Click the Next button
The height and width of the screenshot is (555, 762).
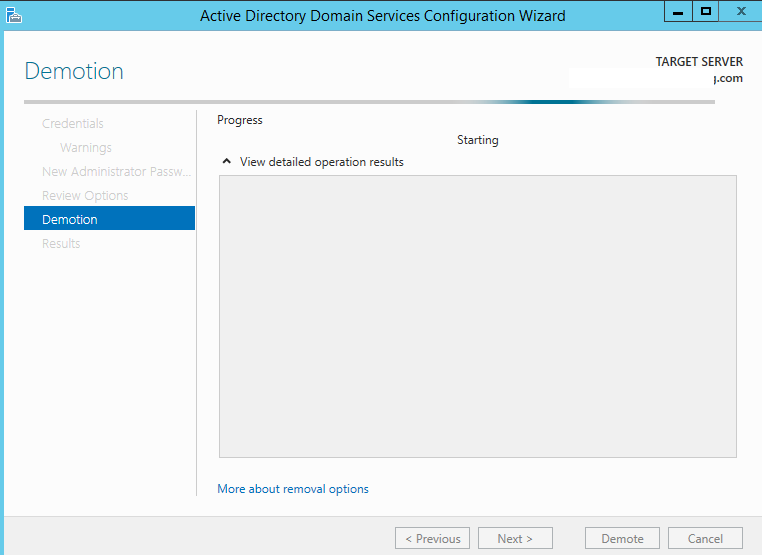[x=515, y=538]
